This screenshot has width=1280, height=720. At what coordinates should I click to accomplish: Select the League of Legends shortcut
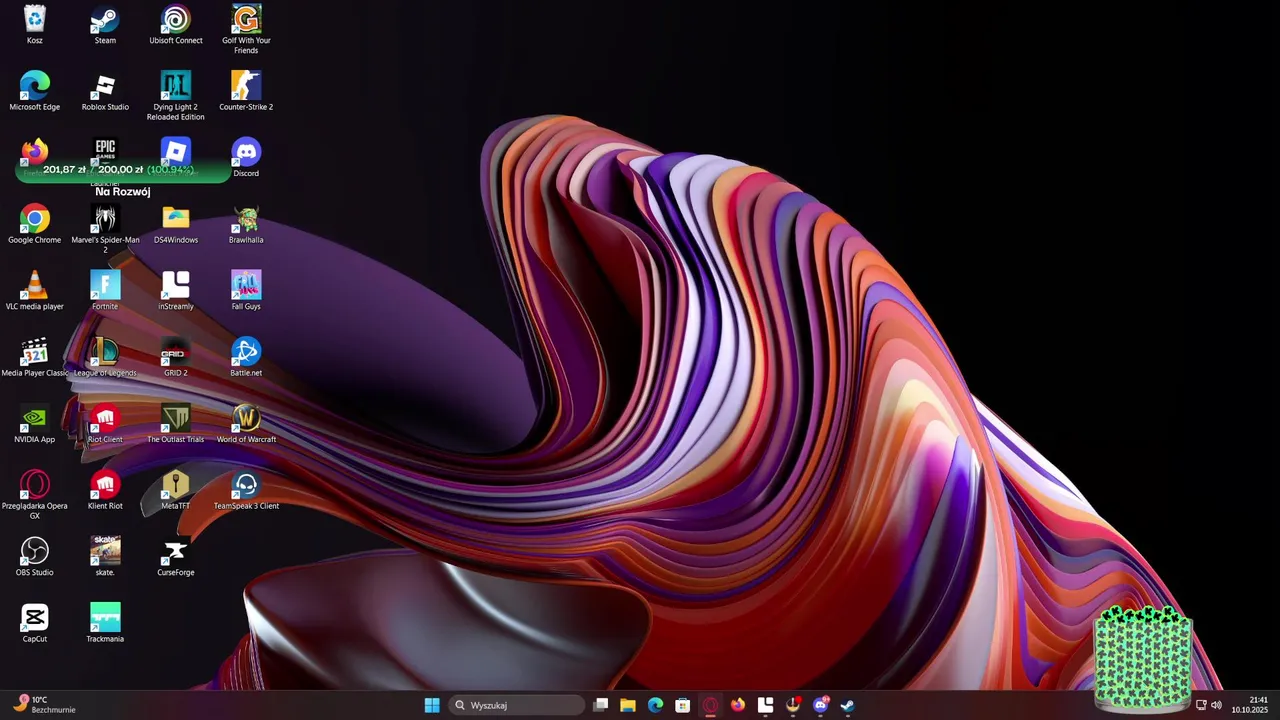tap(105, 358)
